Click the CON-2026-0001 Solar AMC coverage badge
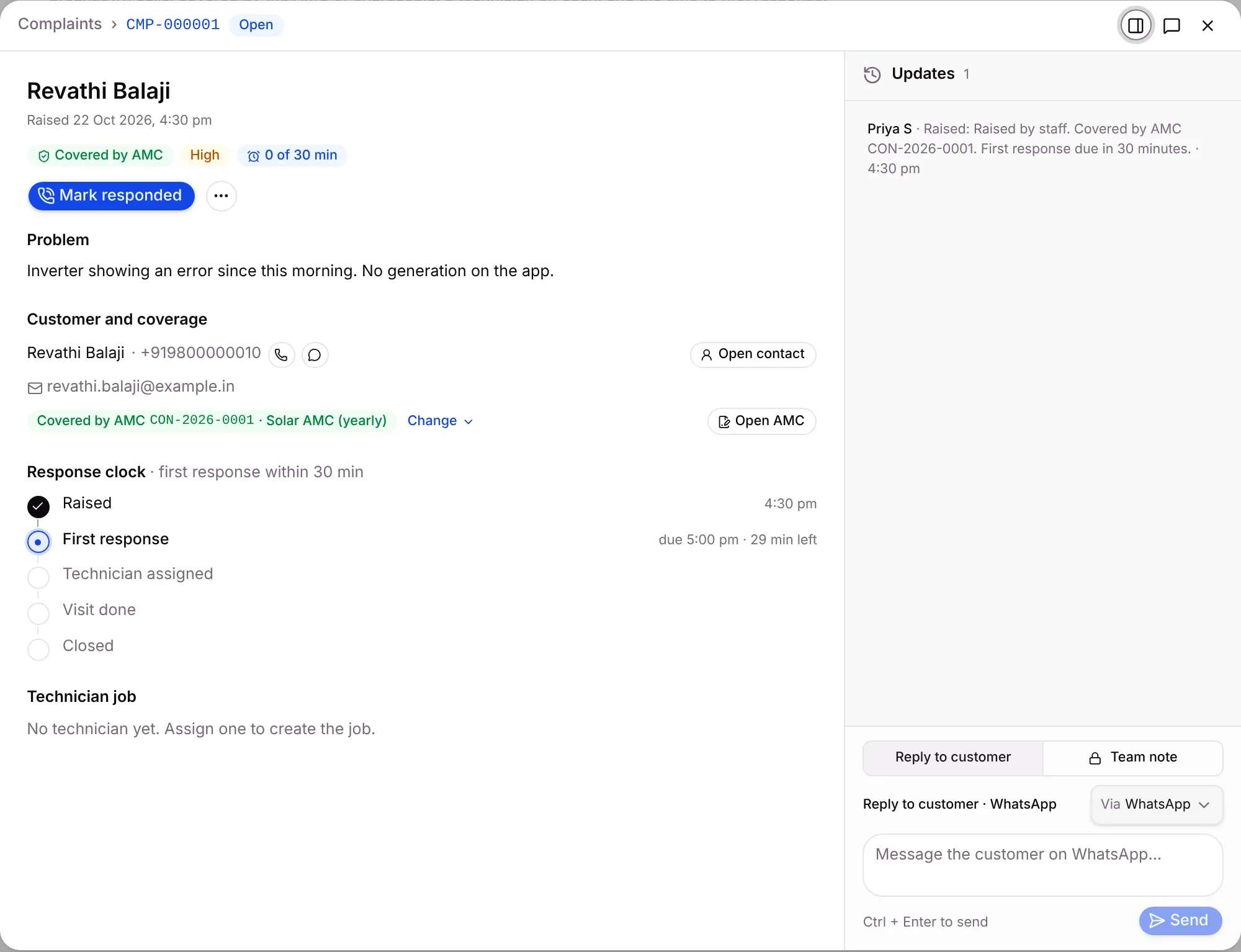1241x952 pixels. point(212,421)
